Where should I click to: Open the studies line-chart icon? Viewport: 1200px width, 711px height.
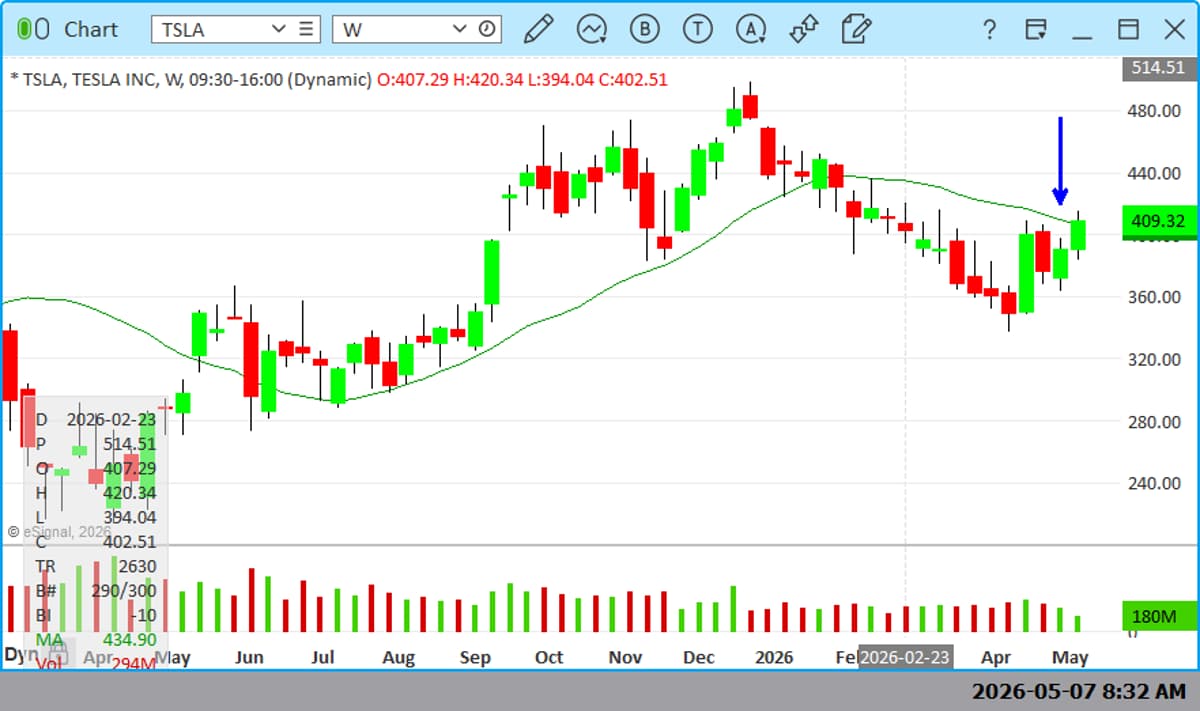point(591,29)
